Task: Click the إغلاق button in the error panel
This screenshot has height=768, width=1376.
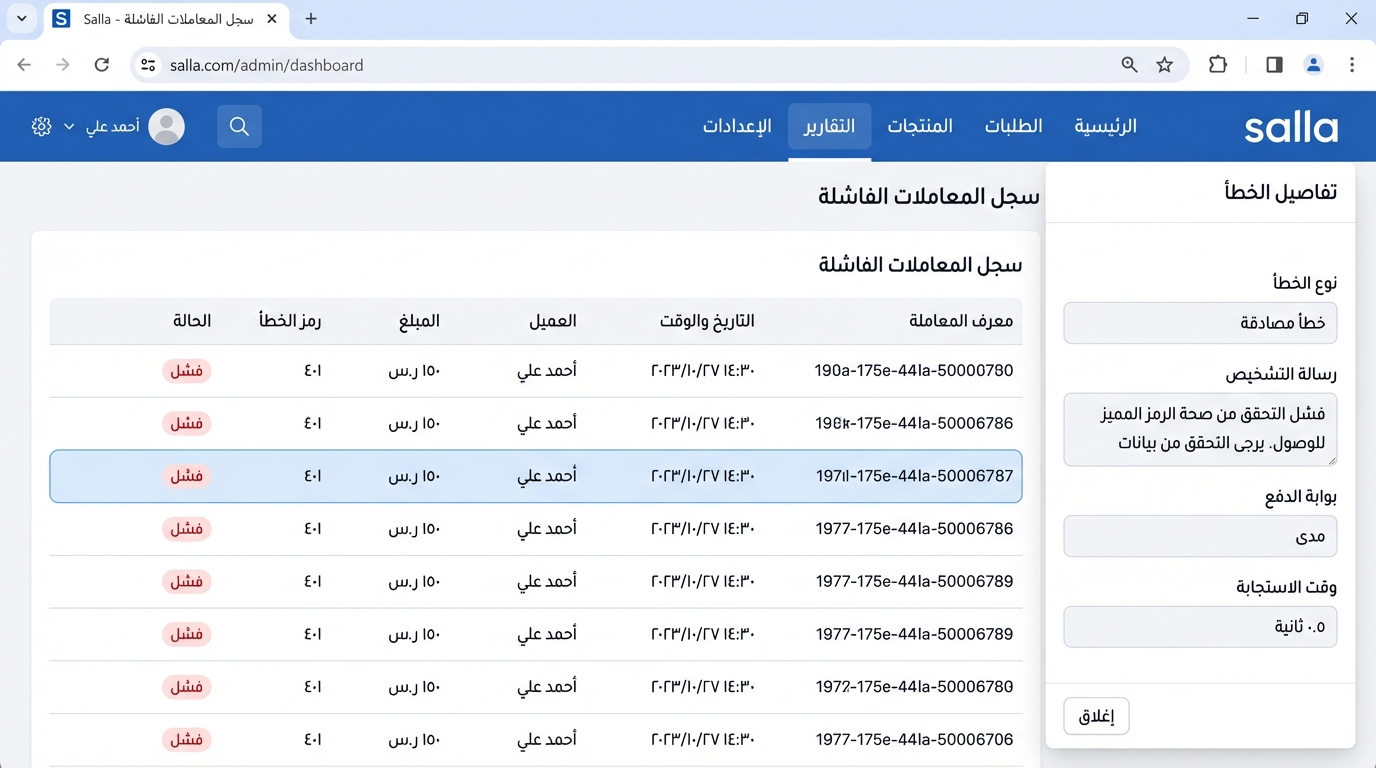Action: pyautogui.click(x=1095, y=715)
